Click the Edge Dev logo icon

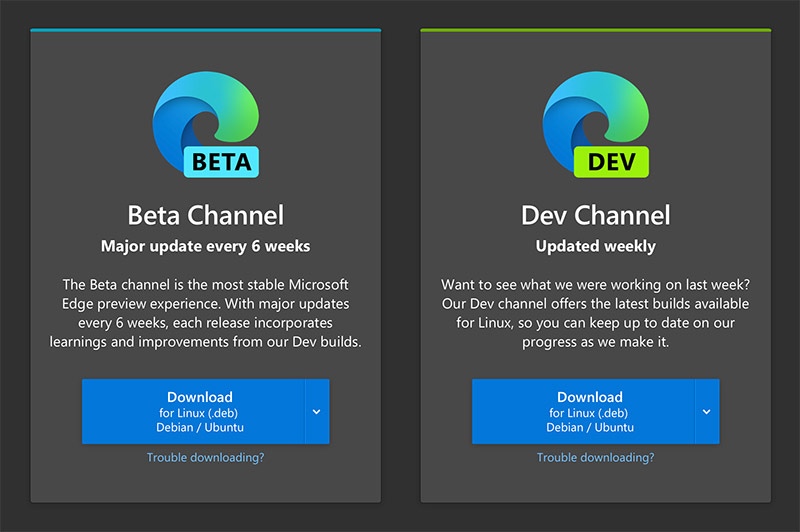[595, 124]
